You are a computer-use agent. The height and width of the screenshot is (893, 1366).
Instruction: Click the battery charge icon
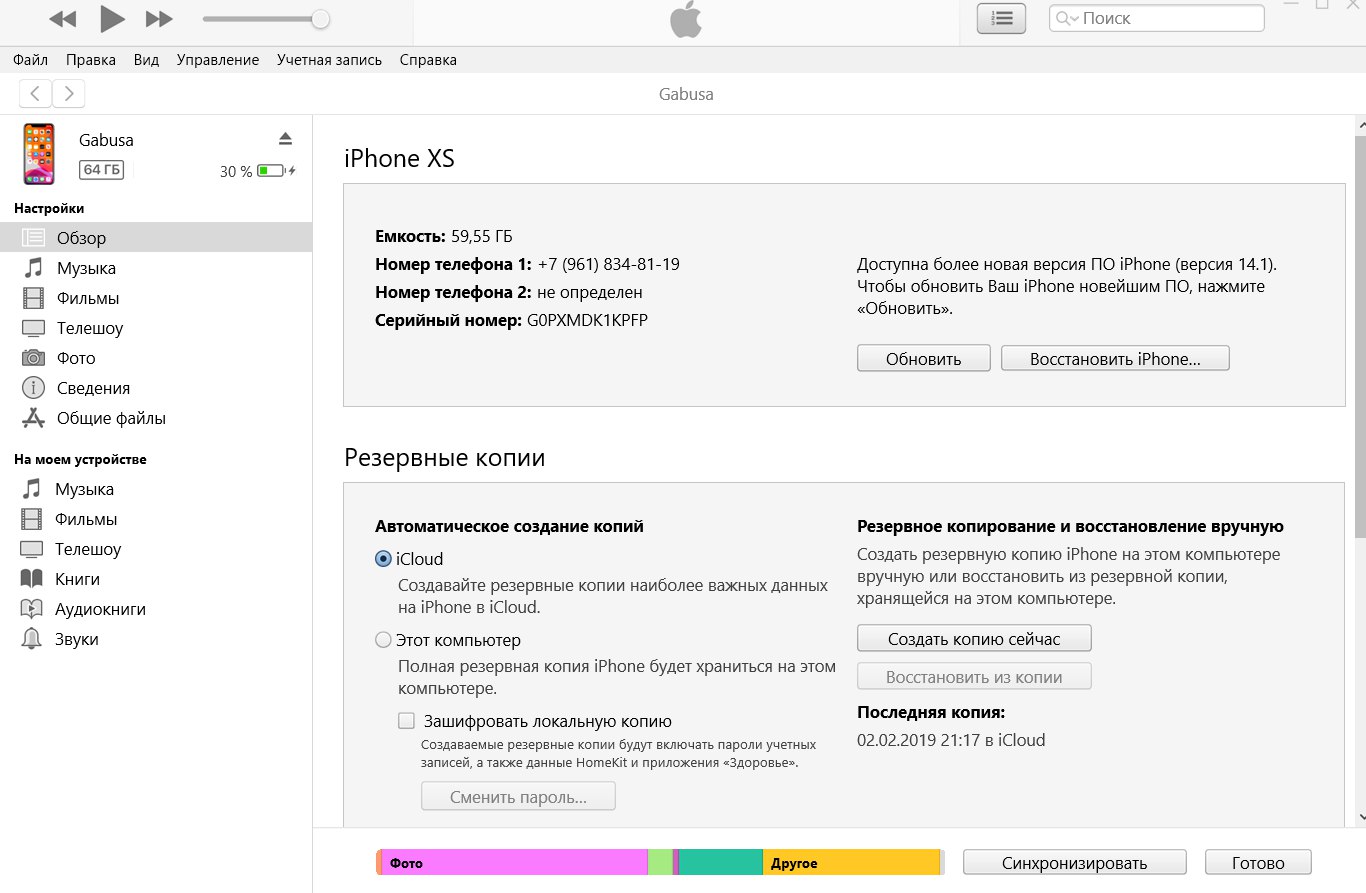click(x=276, y=171)
